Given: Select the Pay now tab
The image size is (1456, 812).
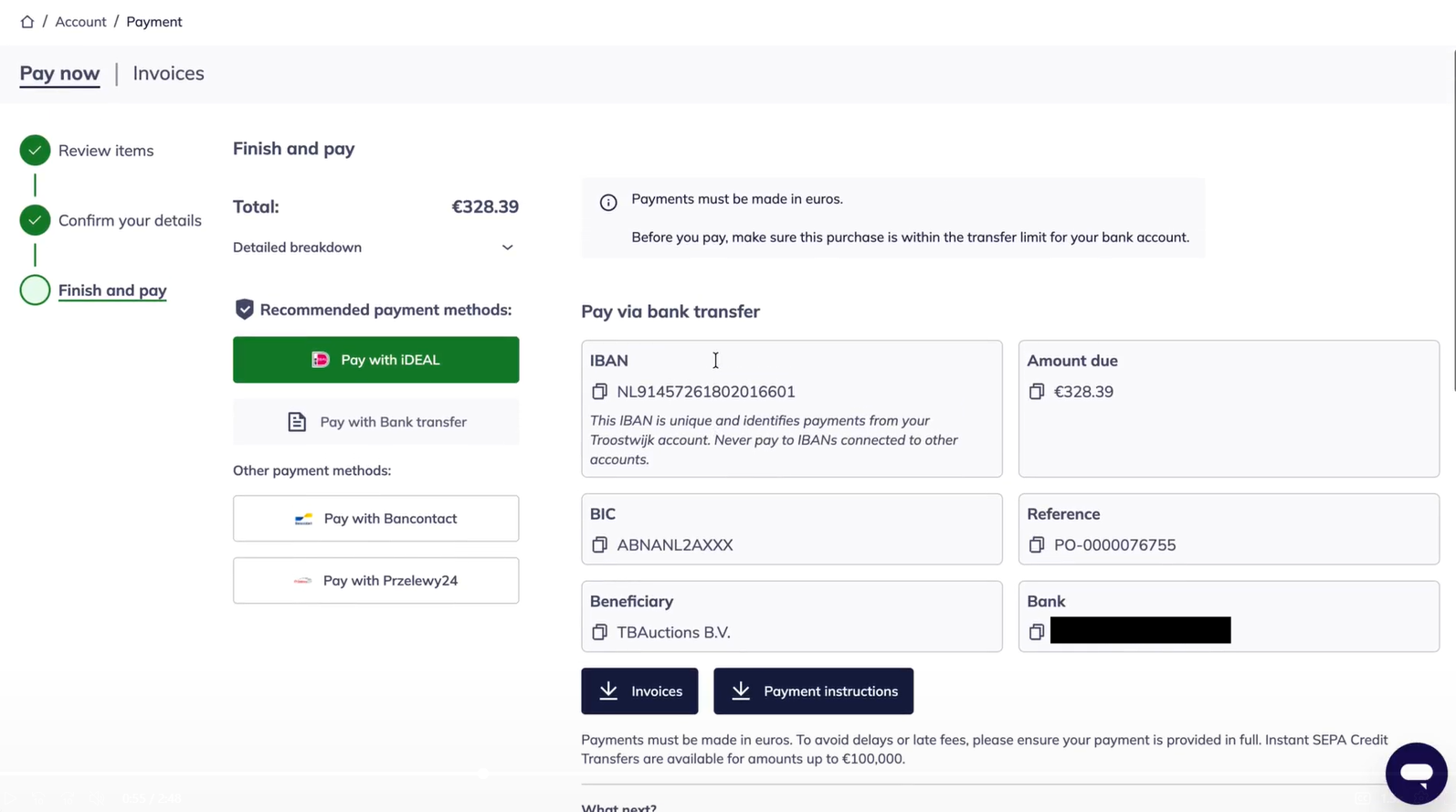Looking at the screenshot, I should 59,73.
